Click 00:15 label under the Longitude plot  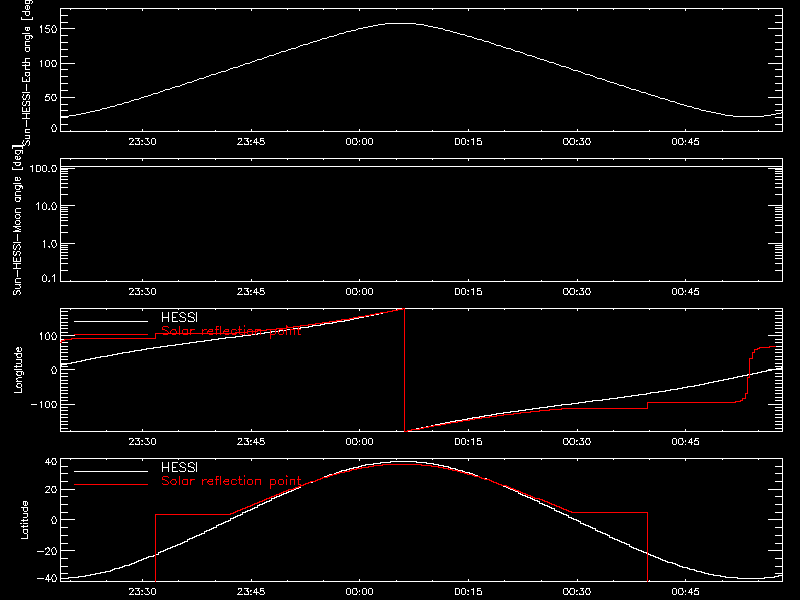[x=468, y=441]
